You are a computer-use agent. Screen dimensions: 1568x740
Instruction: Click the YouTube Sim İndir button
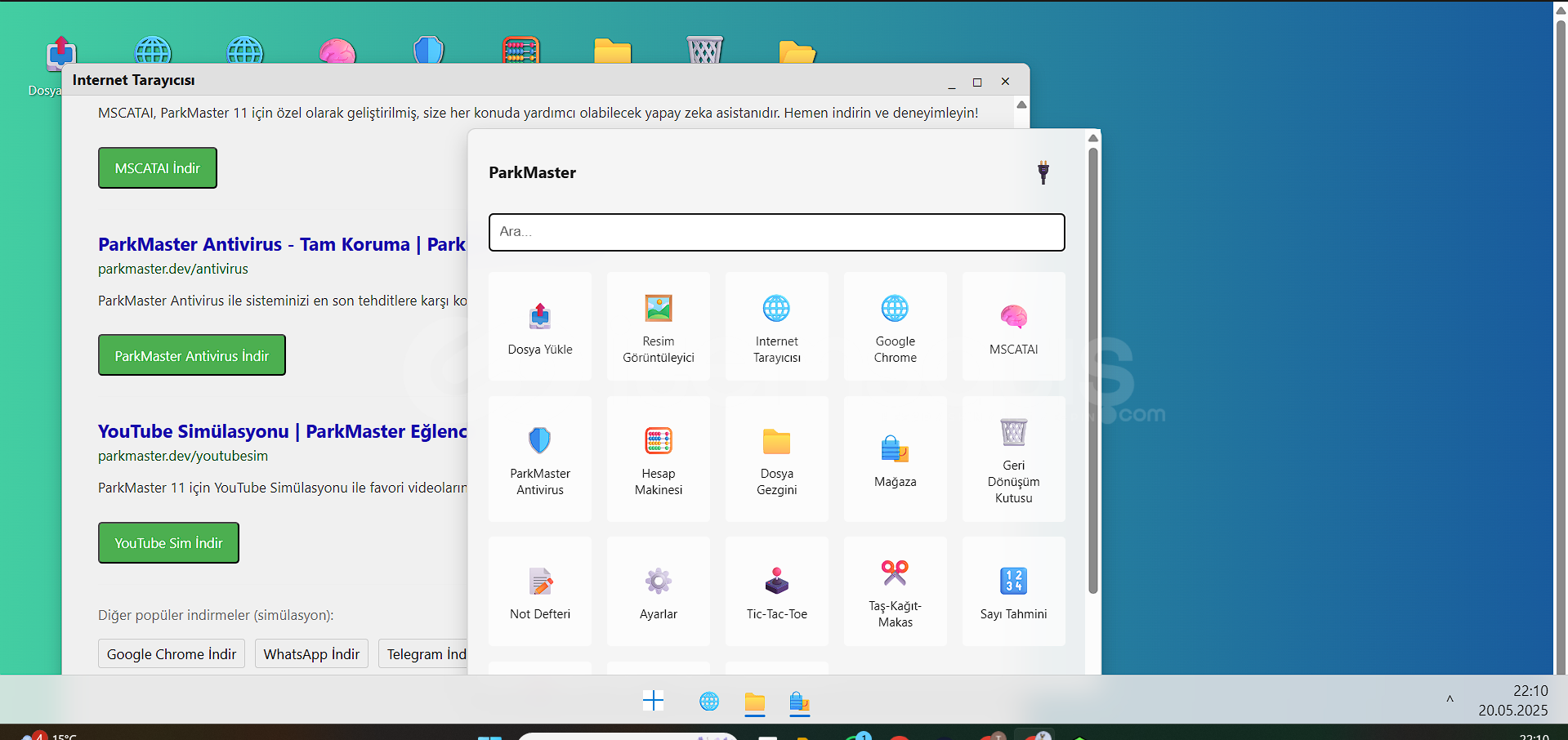coord(169,543)
